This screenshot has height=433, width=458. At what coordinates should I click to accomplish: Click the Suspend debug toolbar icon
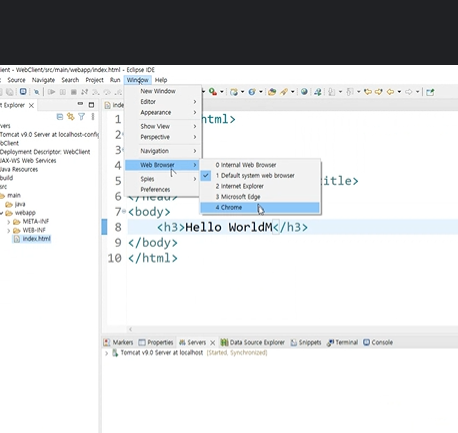(x=63, y=92)
